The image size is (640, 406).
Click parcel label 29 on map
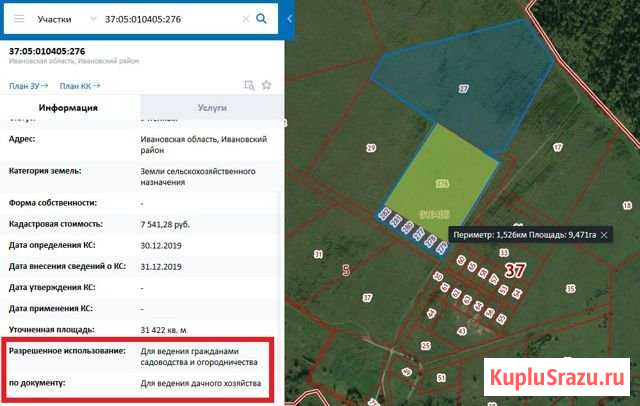click(x=371, y=148)
